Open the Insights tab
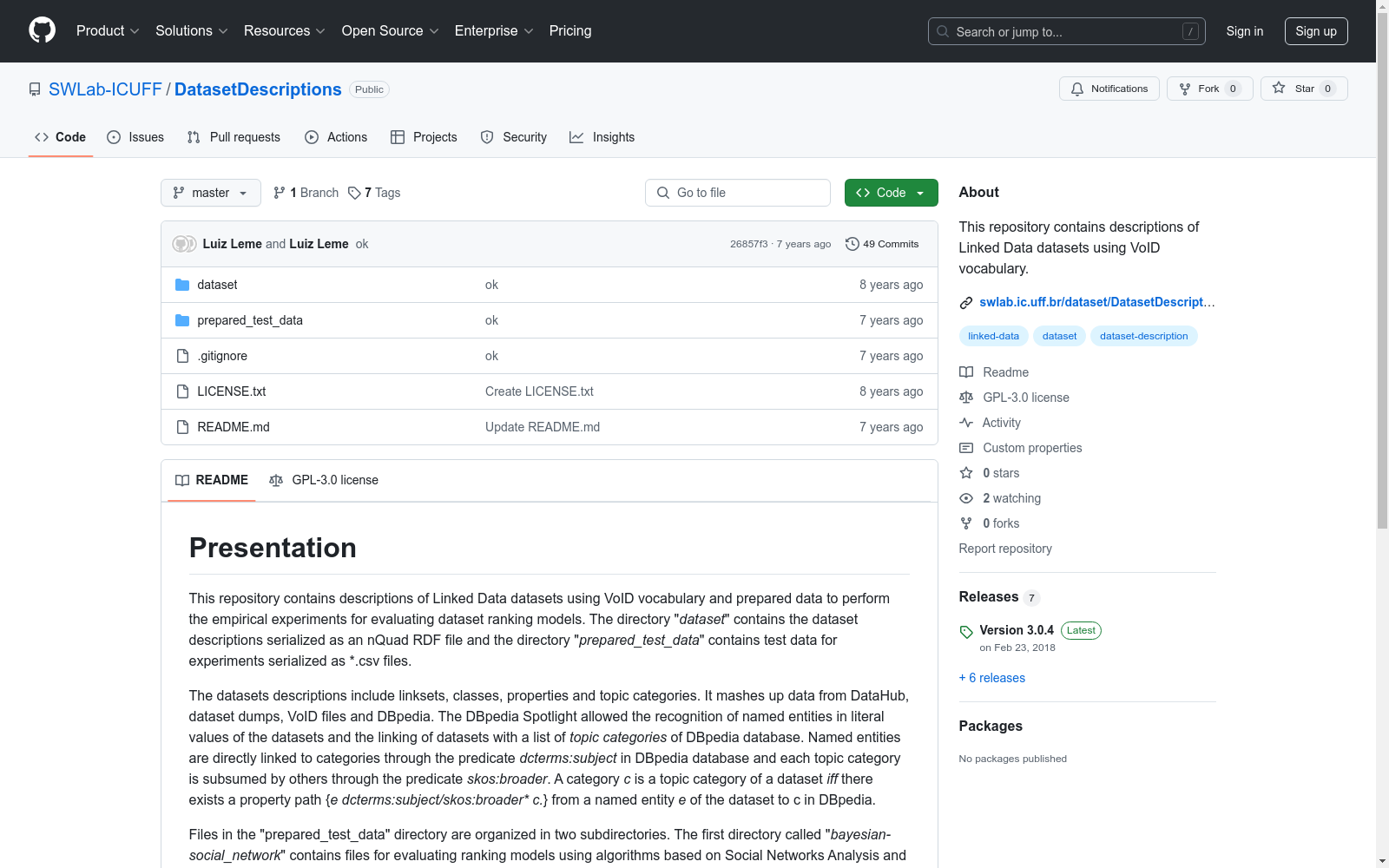The height and width of the screenshot is (868, 1389). pyautogui.click(x=602, y=137)
